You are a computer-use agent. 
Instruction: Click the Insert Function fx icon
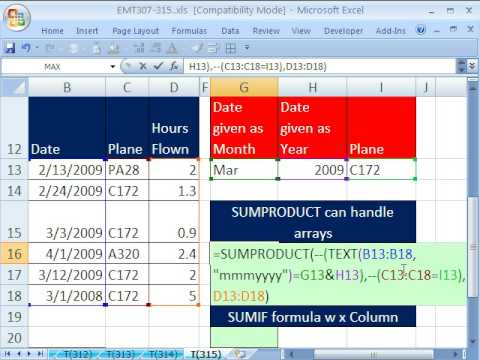tap(174, 66)
